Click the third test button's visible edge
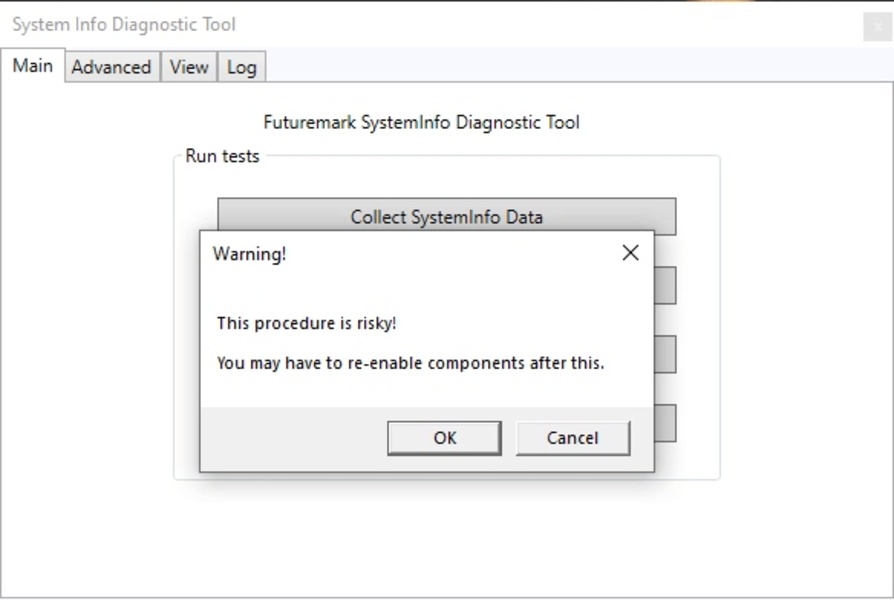894x600 pixels. point(665,354)
